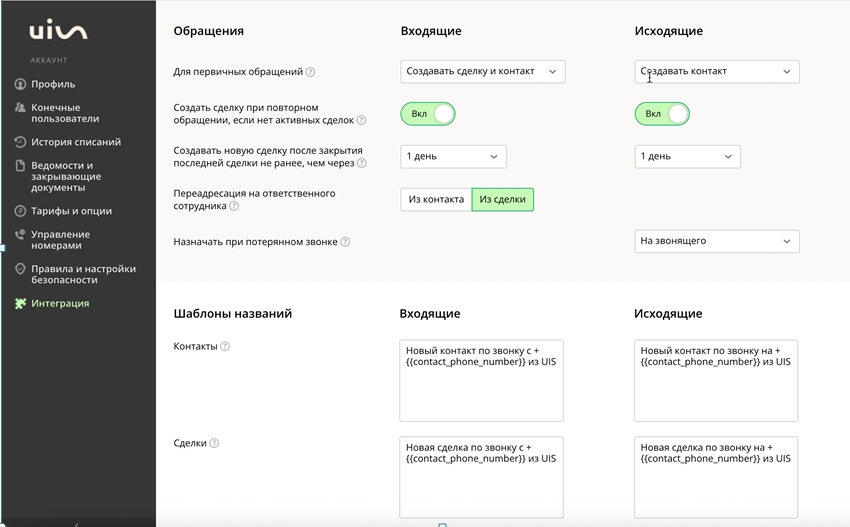This screenshot has width=850, height=527.
Task: Open outgoing Создавать контакт dropdown
Action: coord(716,72)
